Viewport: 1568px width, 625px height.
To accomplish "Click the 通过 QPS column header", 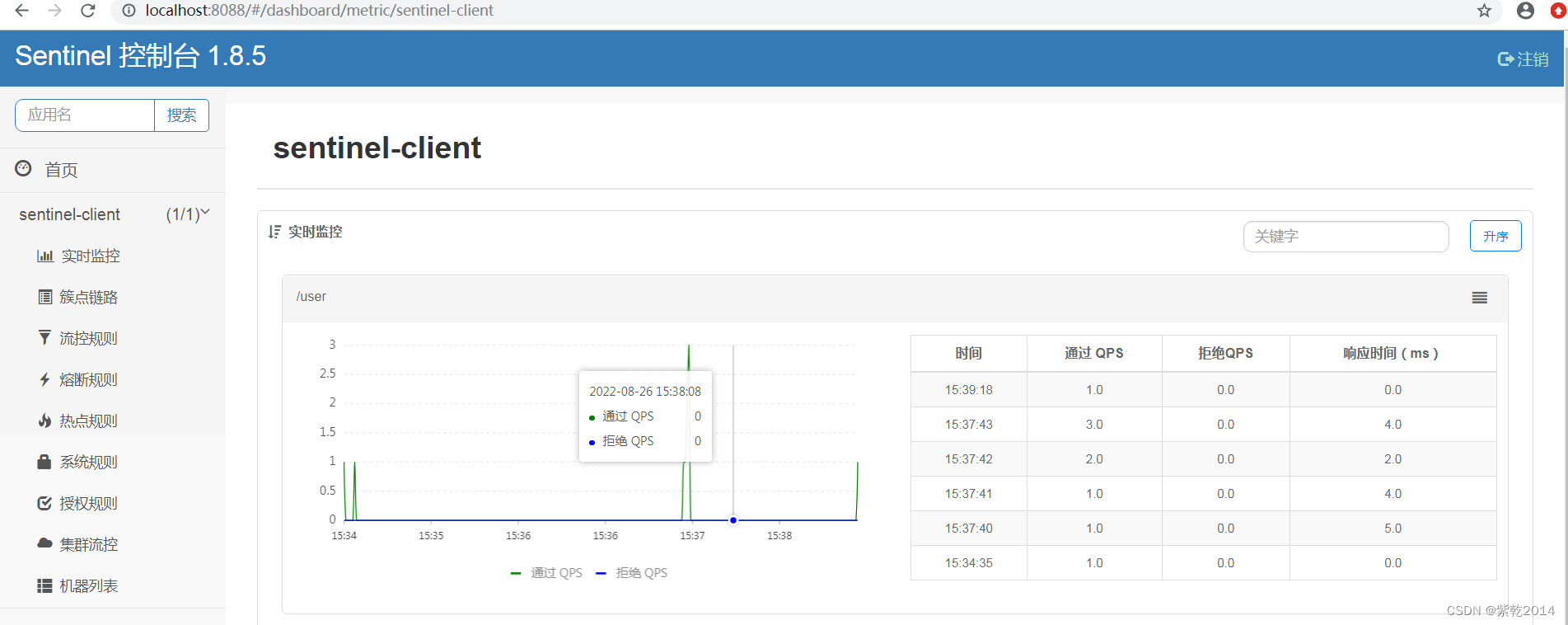I will click(x=1094, y=353).
